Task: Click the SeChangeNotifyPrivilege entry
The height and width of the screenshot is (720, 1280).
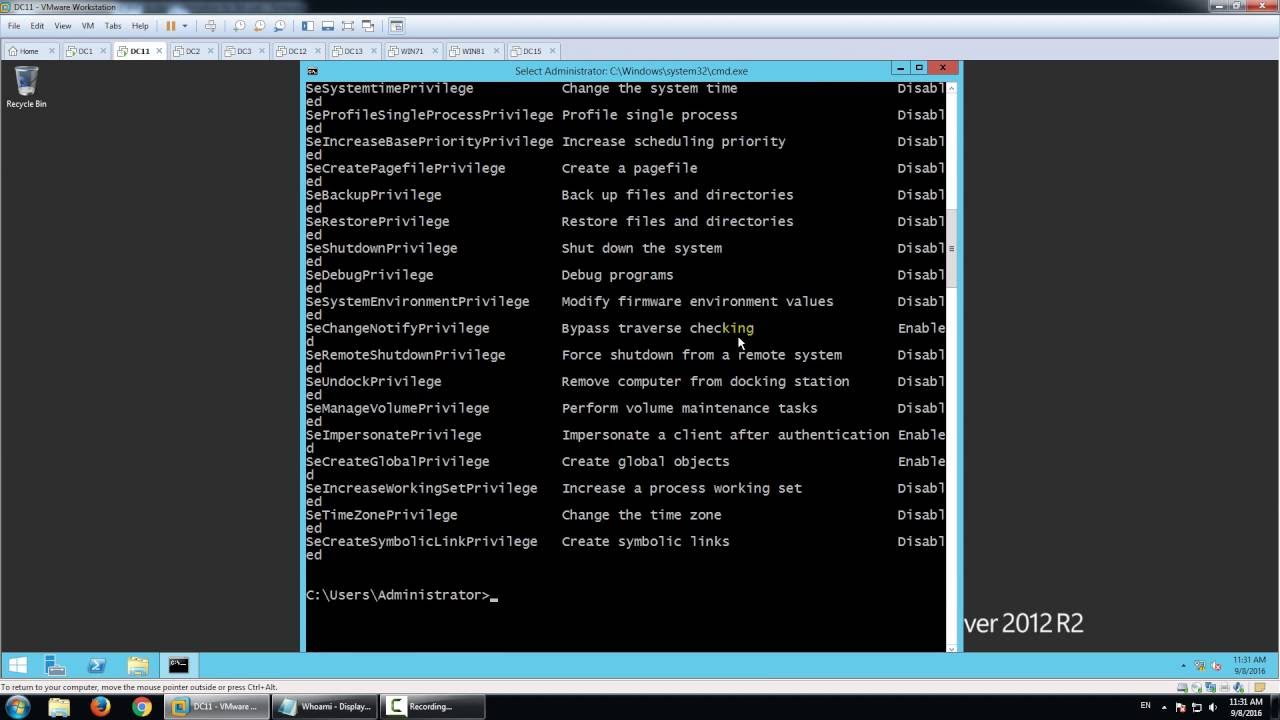Action: coord(398,328)
